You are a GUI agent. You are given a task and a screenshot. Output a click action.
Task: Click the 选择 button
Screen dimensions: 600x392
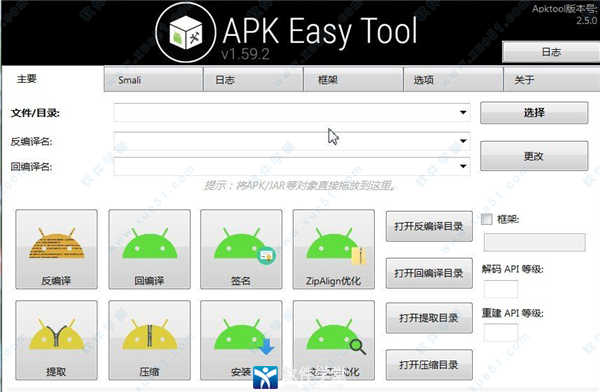pyautogui.click(x=534, y=113)
